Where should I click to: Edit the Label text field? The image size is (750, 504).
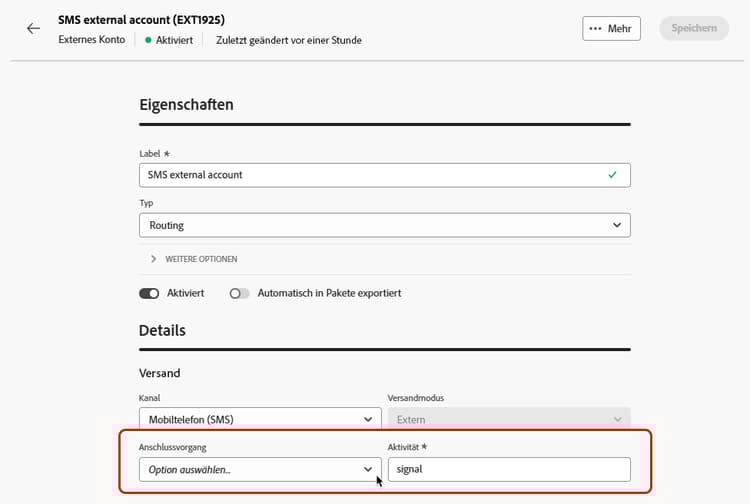(370, 175)
